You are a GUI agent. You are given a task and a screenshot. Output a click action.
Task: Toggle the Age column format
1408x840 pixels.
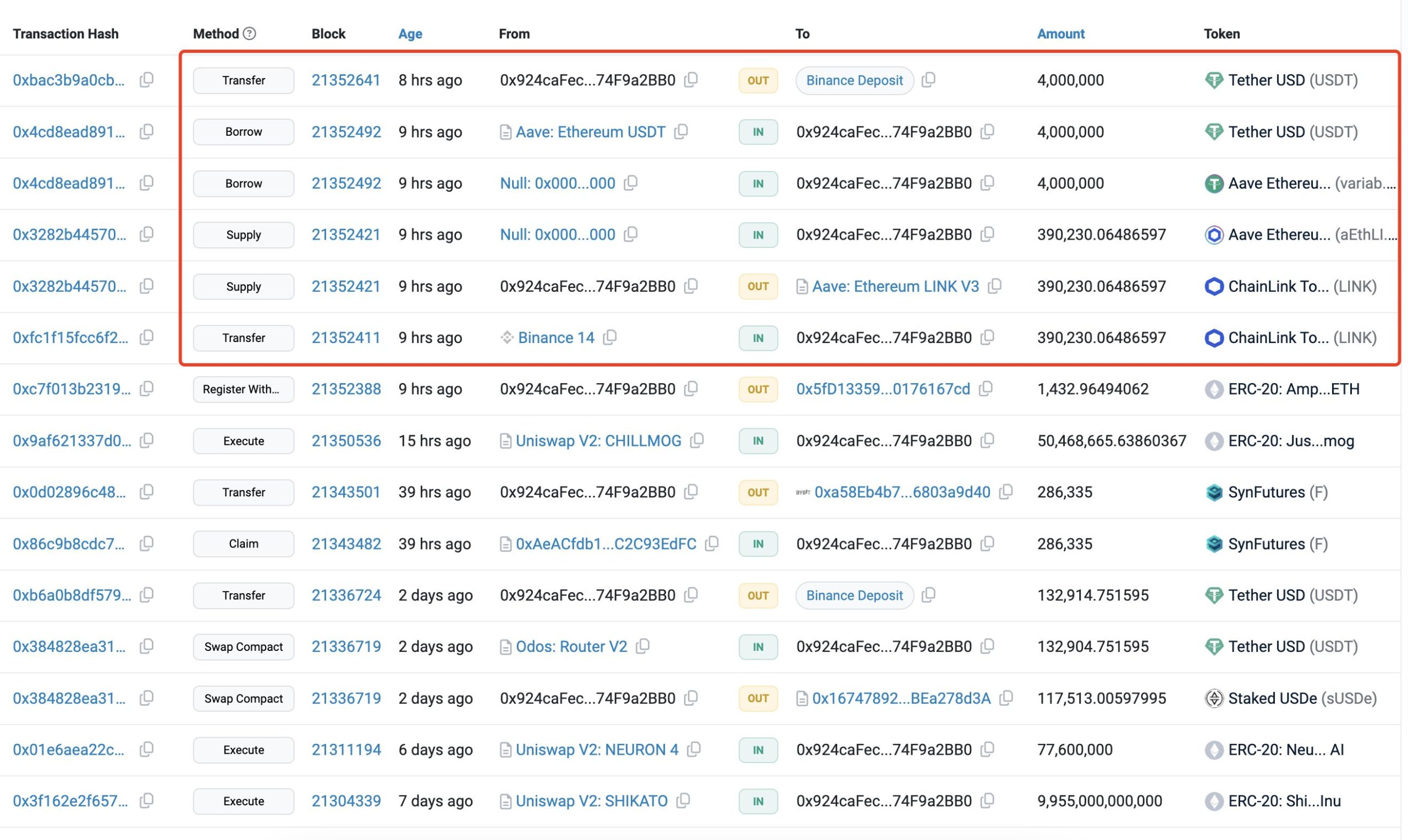(410, 34)
